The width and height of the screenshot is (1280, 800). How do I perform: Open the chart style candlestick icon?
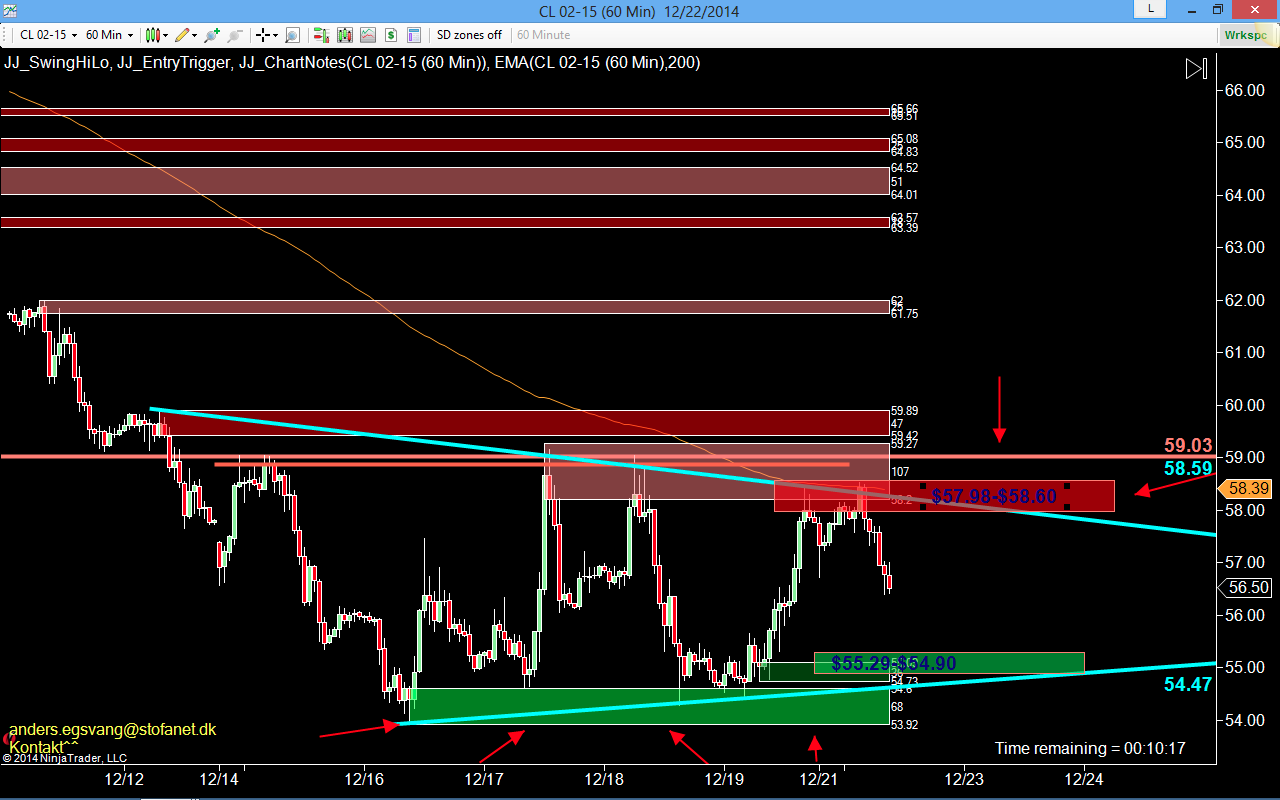point(154,35)
